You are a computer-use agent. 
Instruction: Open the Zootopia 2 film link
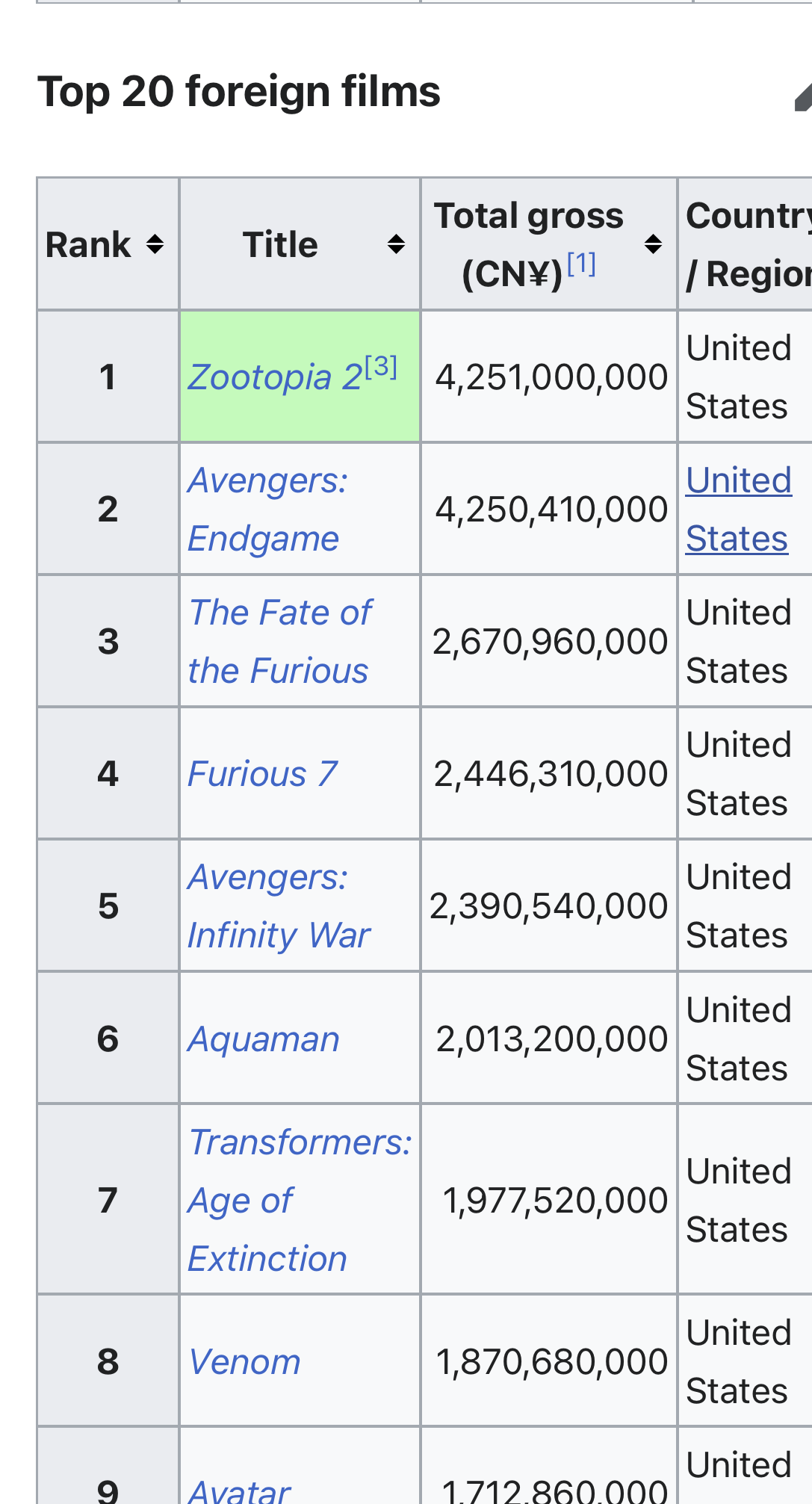(x=274, y=377)
